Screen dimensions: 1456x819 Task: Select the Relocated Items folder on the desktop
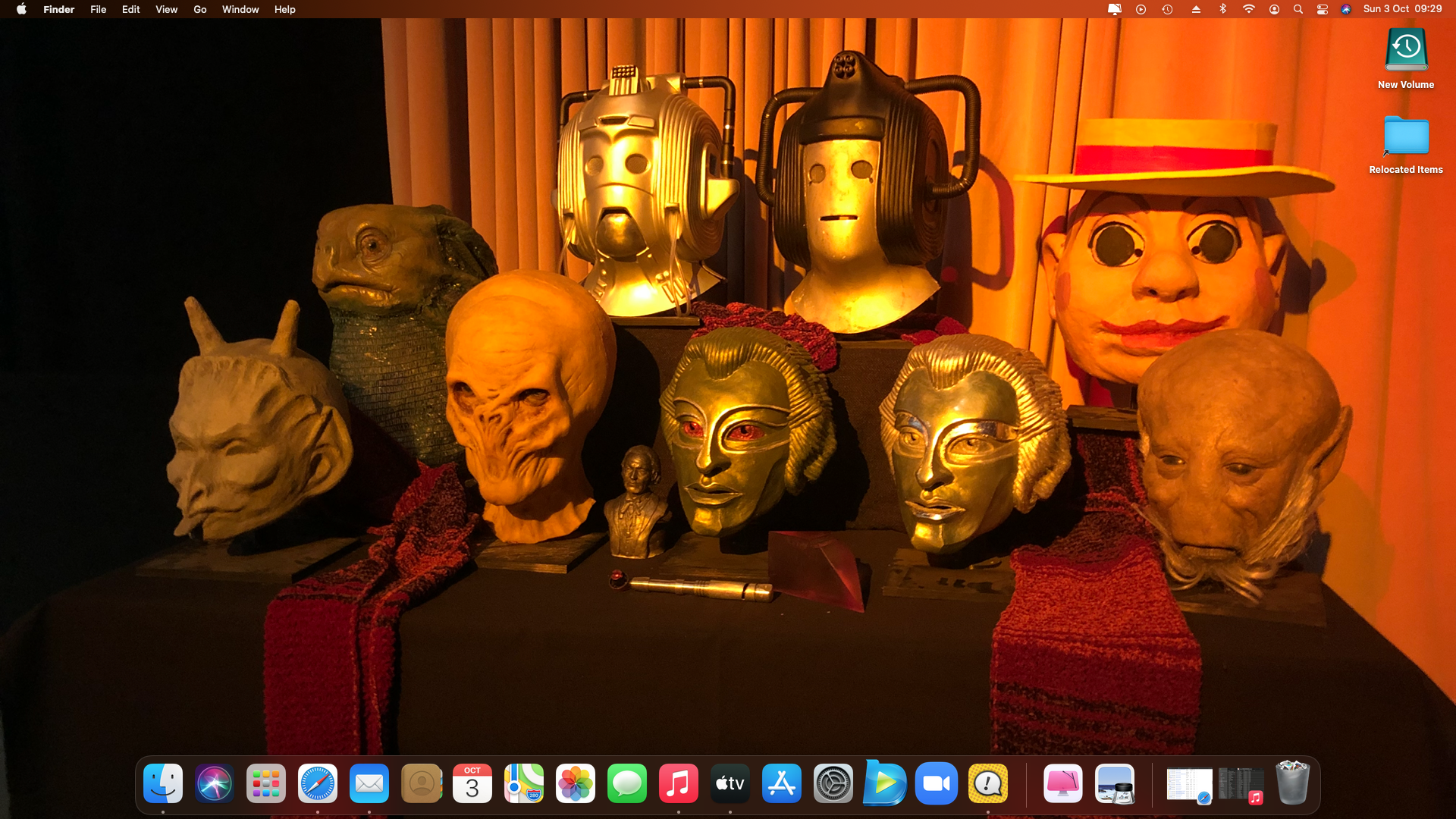tap(1406, 145)
